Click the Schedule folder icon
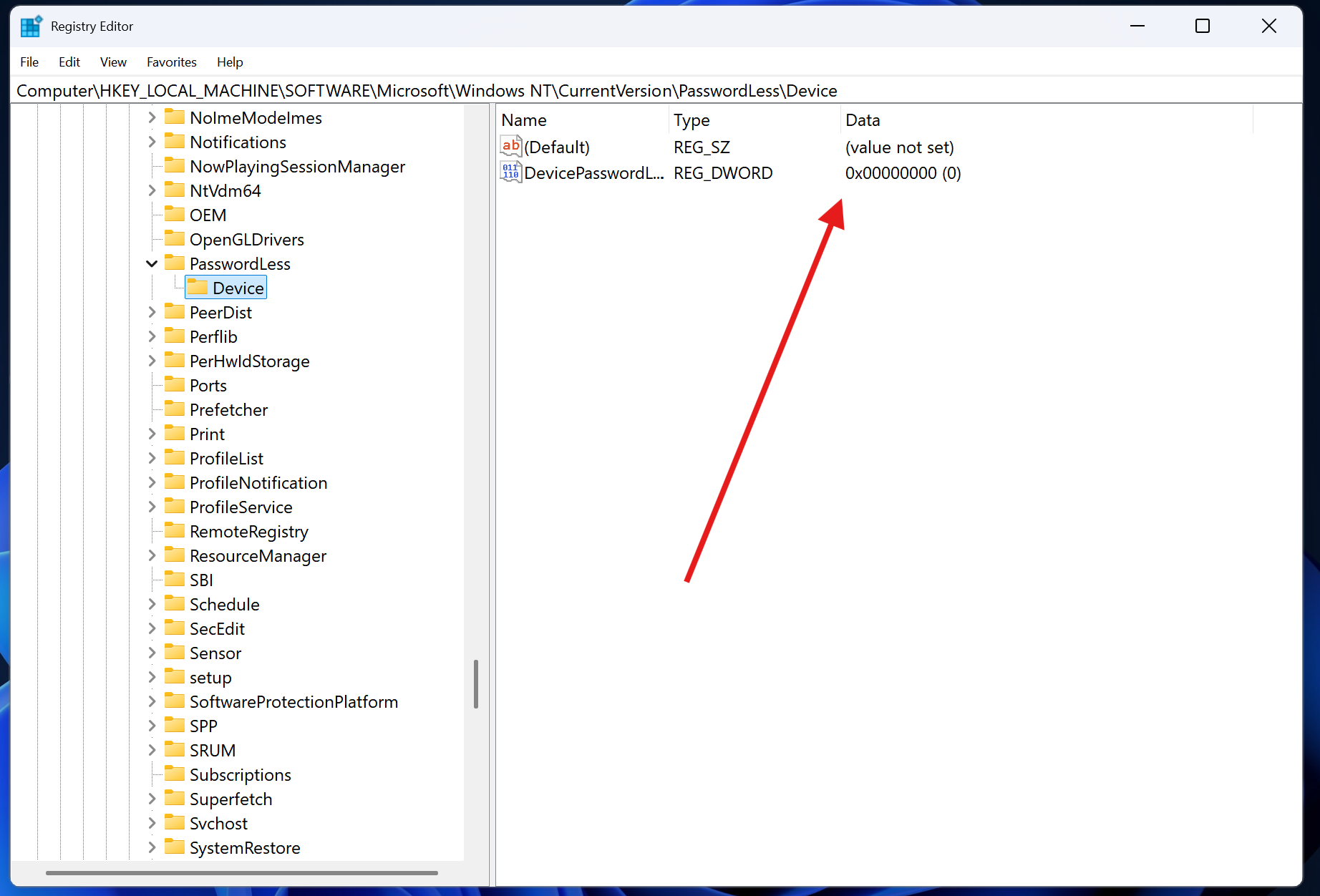The width and height of the screenshot is (1320, 896). (x=175, y=604)
